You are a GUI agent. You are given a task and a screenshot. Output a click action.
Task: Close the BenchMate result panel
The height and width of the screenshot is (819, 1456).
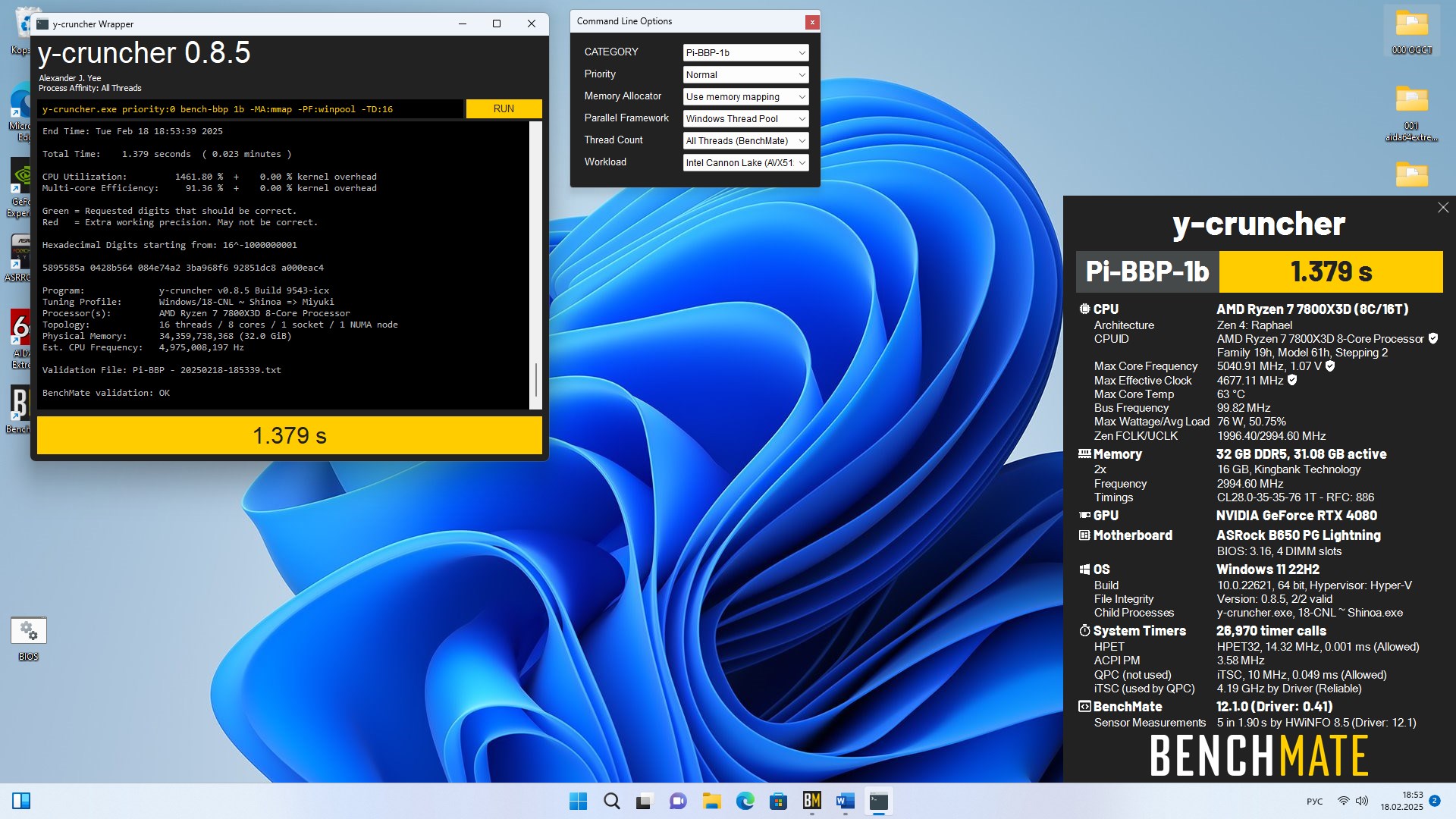[1442, 208]
